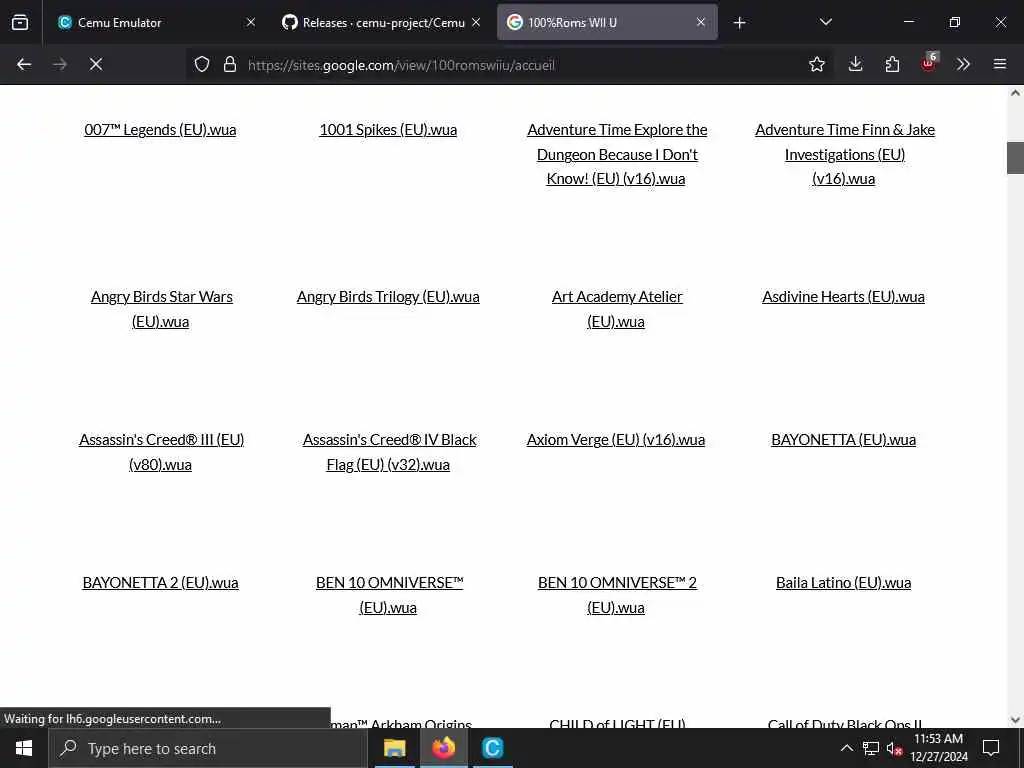Open Baila Latino (EU).wua link

843,583
